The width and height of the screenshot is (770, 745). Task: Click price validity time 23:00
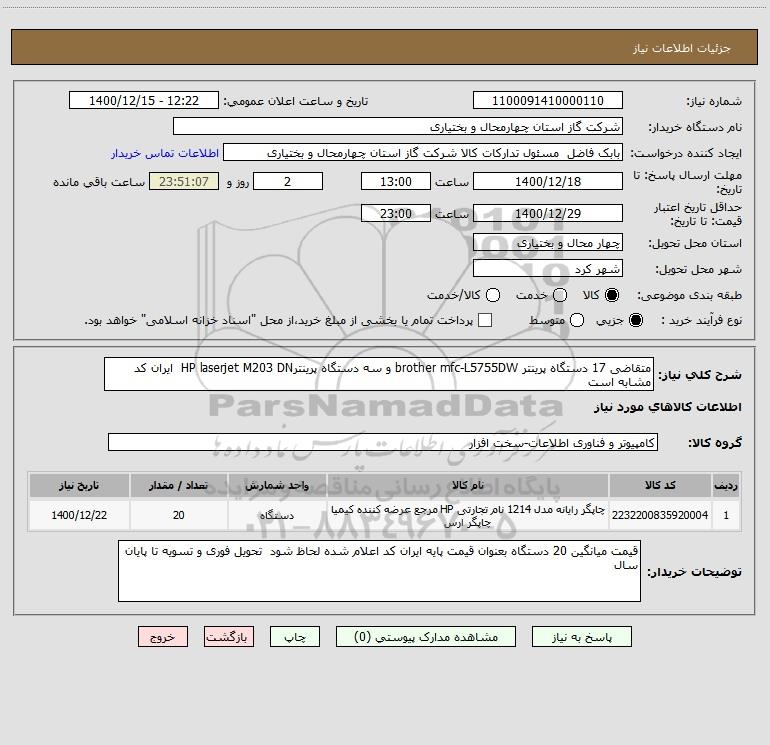click(396, 213)
